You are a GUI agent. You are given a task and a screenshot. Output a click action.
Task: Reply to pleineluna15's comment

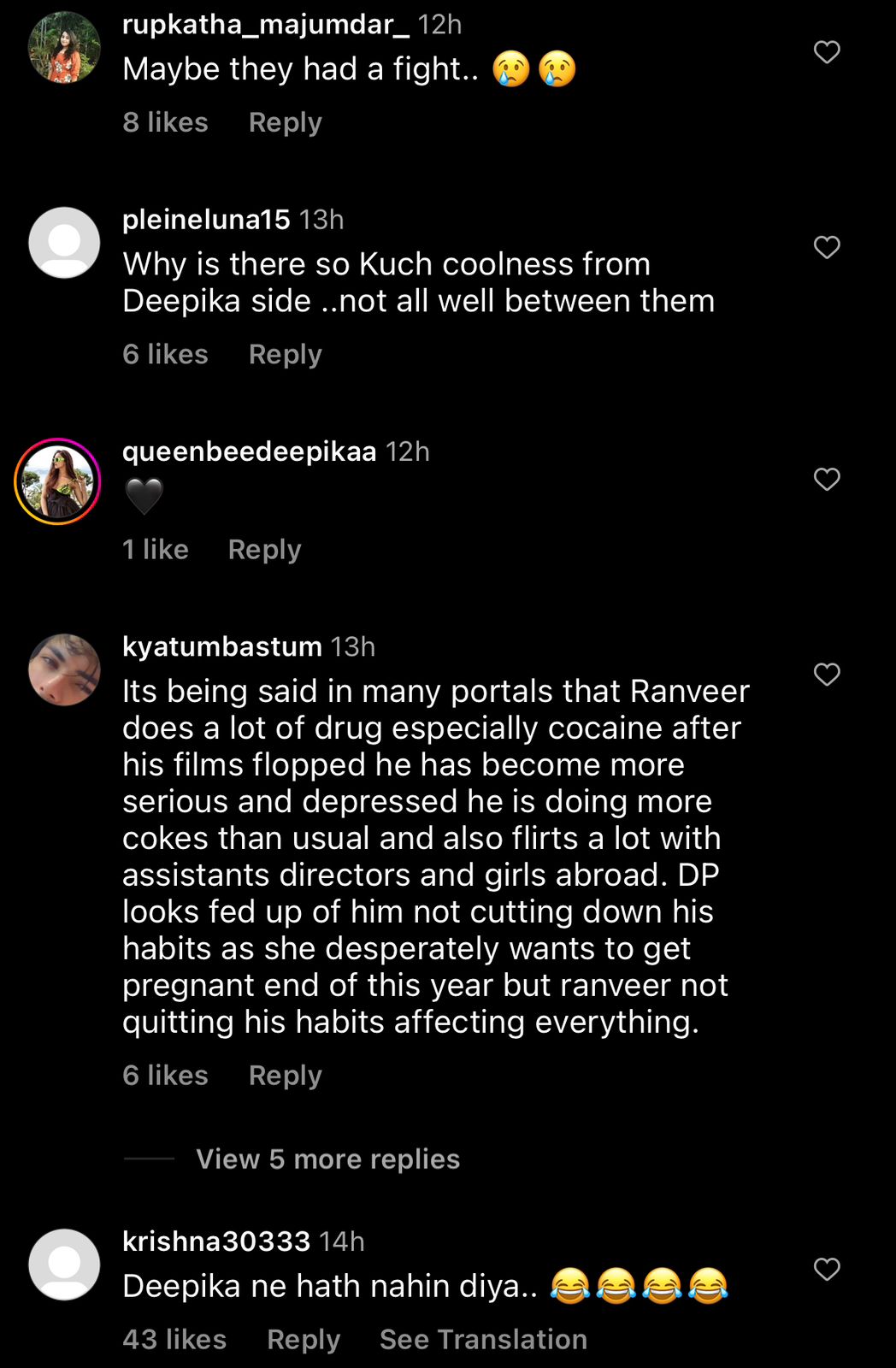pos(285,354)
